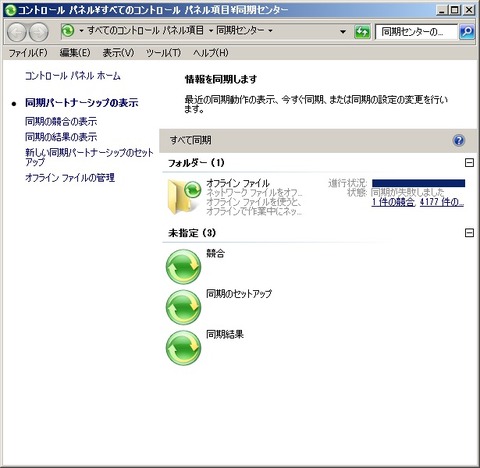Collapse the 未指定 (3) group

pyautogui.click(x=469, y=233)
